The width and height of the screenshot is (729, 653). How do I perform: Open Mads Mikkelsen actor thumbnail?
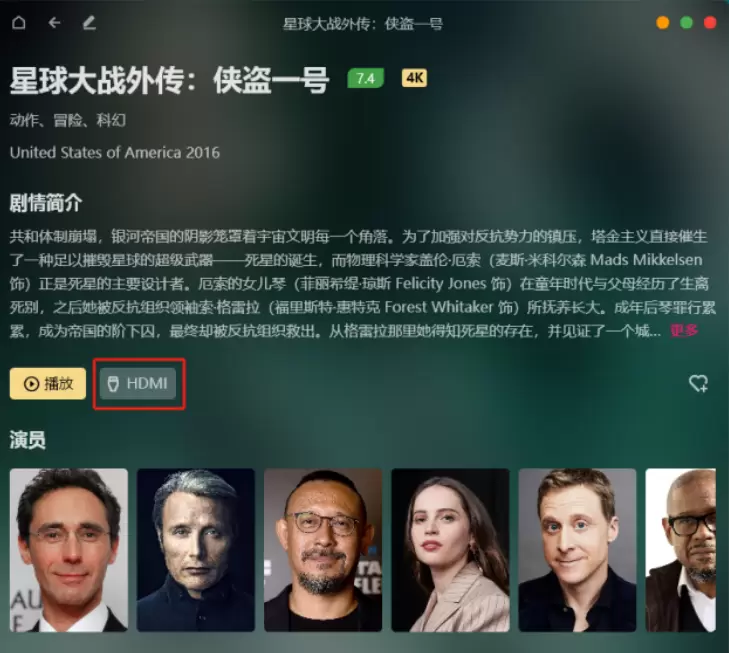point(196,550)
